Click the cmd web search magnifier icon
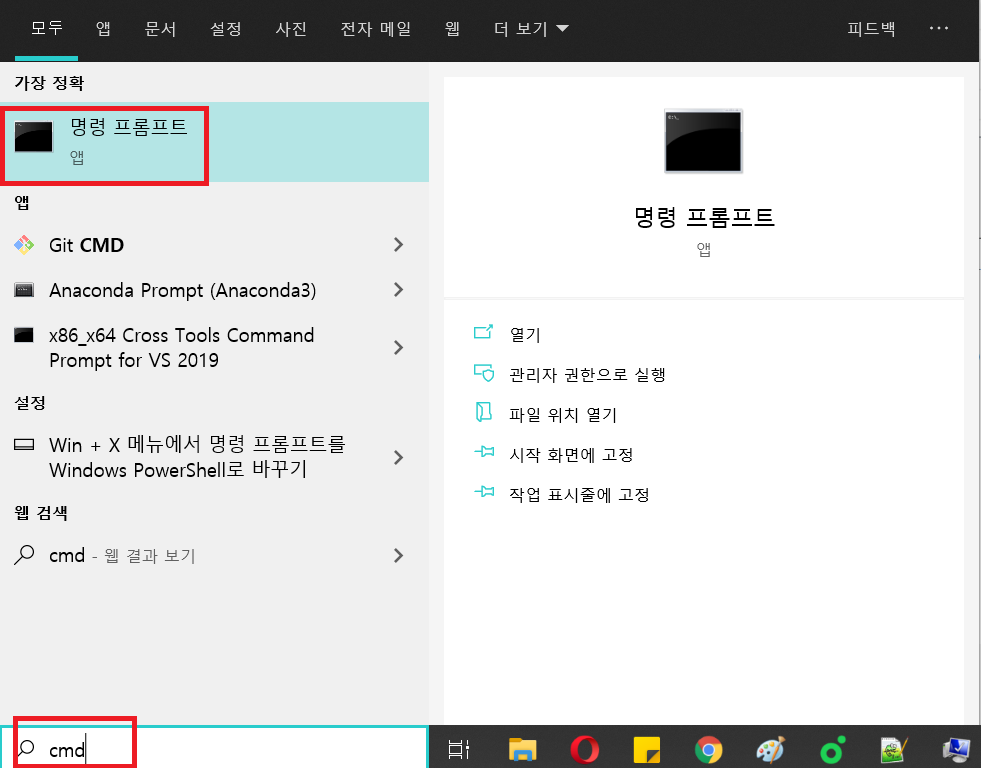 pos(24,555)
